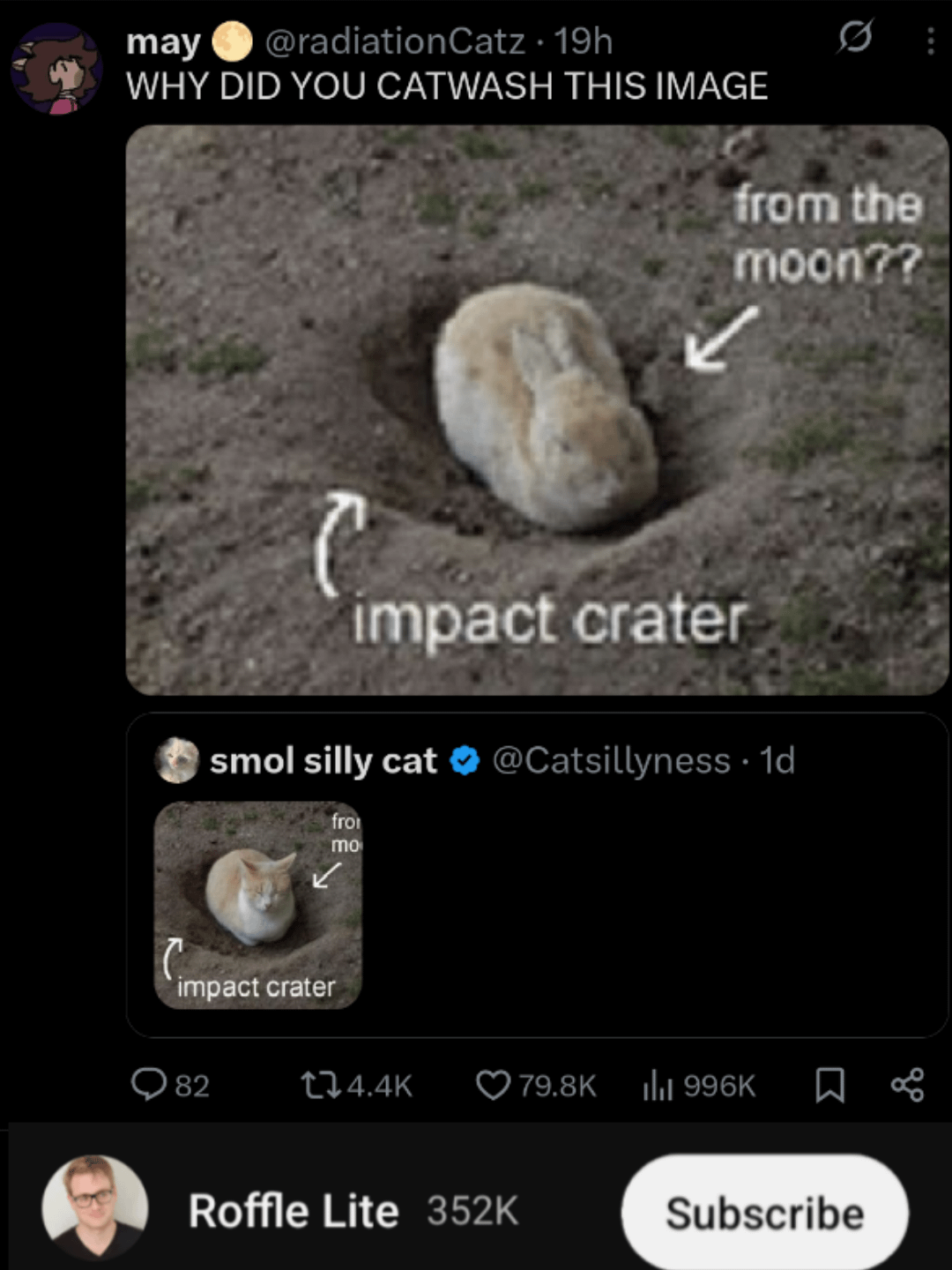
Task: Click the reply comment icon
Action: (x=148, y=1085)
